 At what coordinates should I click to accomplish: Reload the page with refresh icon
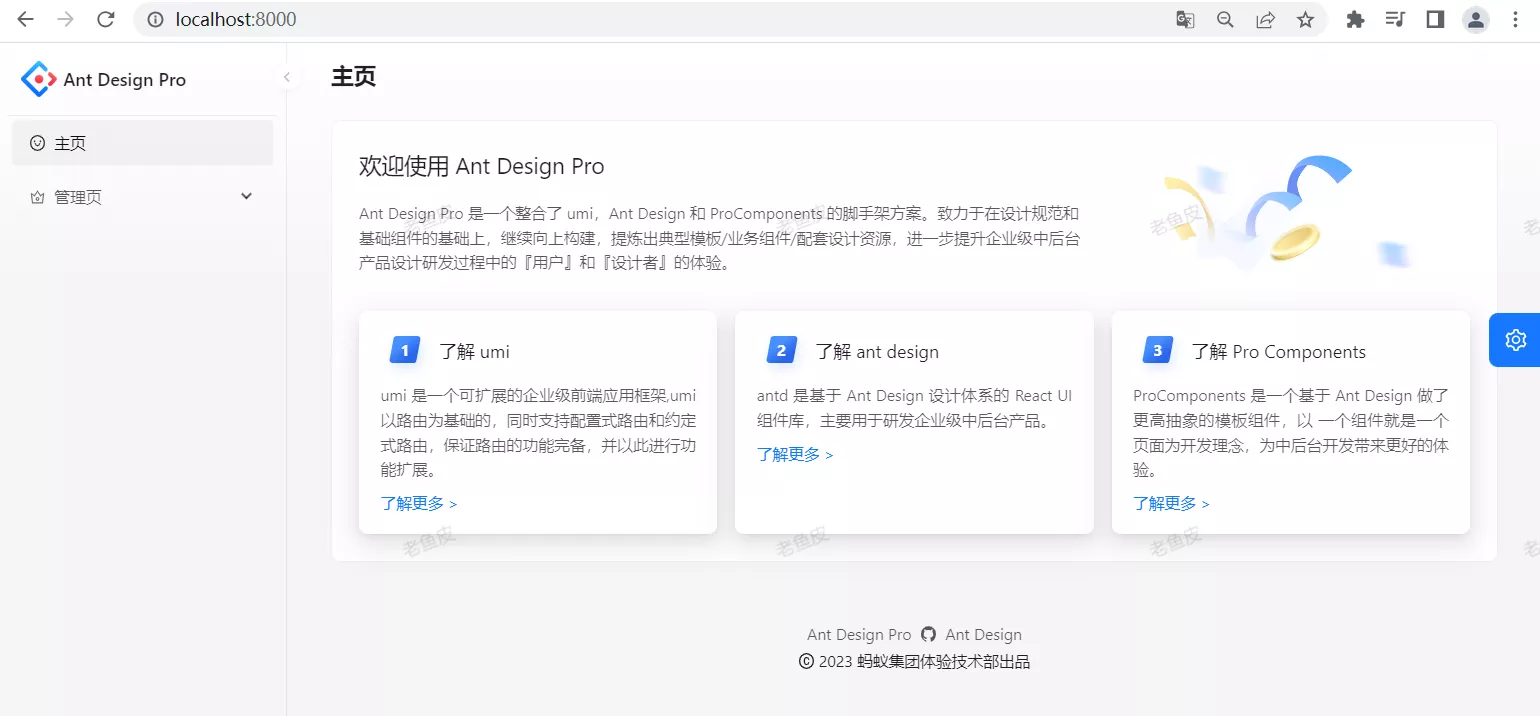(105, 19)
